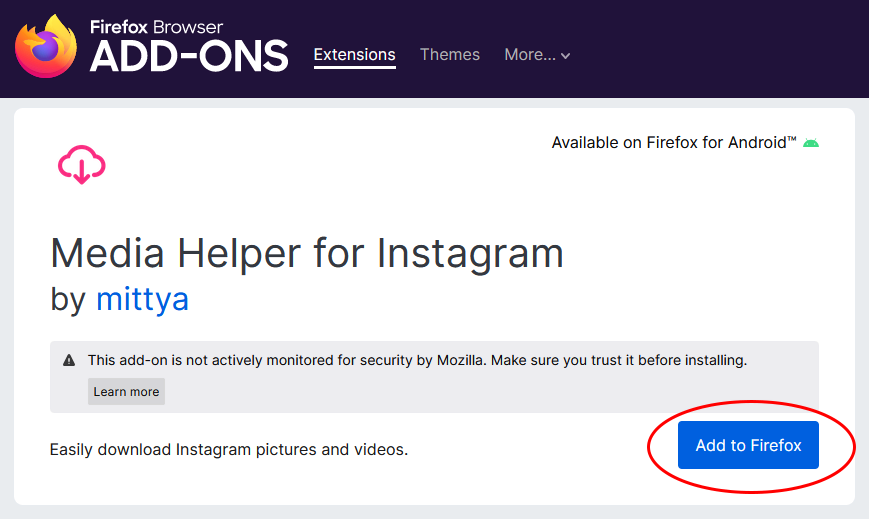Click the Available on Firefox for Android label

[669, 143]
